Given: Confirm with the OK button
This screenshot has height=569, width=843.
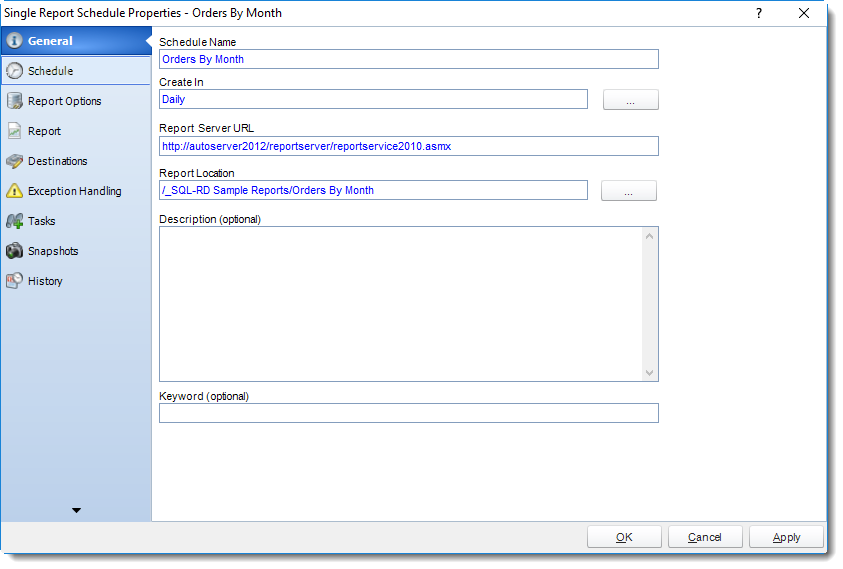Looking at the screenshot, I should [624, 537].
